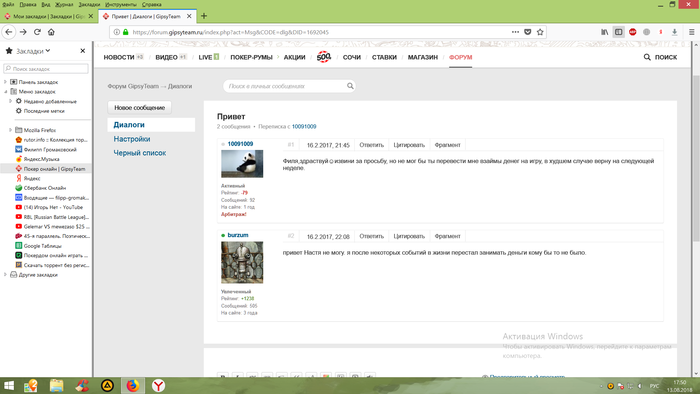Close the bookmarks sidebar
Image resolution: width=700 pixels, height=394 pixels.
(x=83, y=51)
